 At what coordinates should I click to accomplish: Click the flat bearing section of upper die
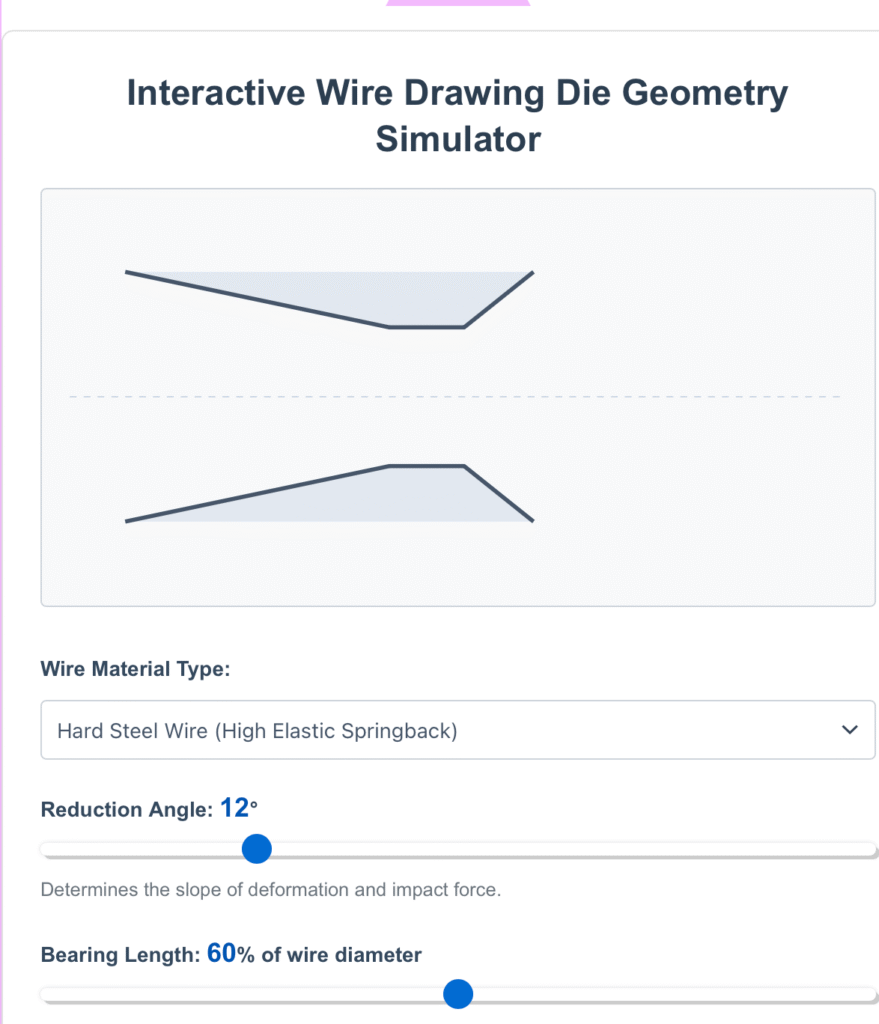click(426, 326)
